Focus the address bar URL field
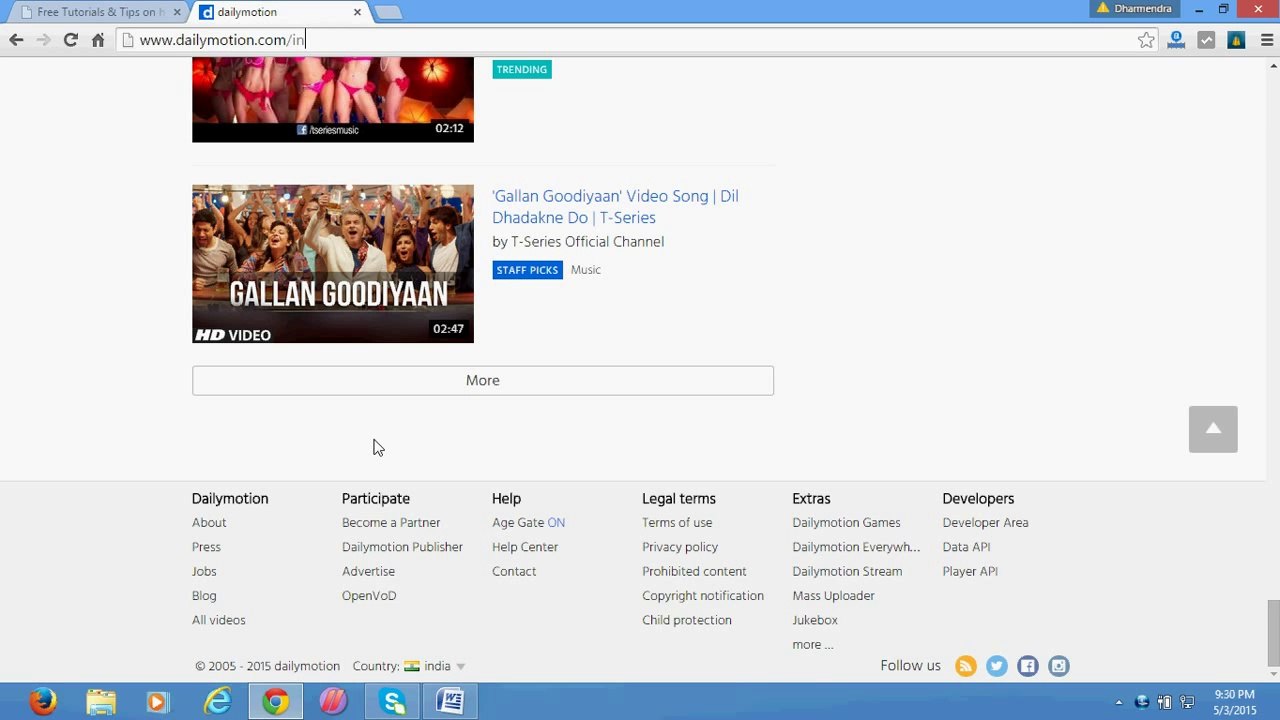 [x=637, y=40]
